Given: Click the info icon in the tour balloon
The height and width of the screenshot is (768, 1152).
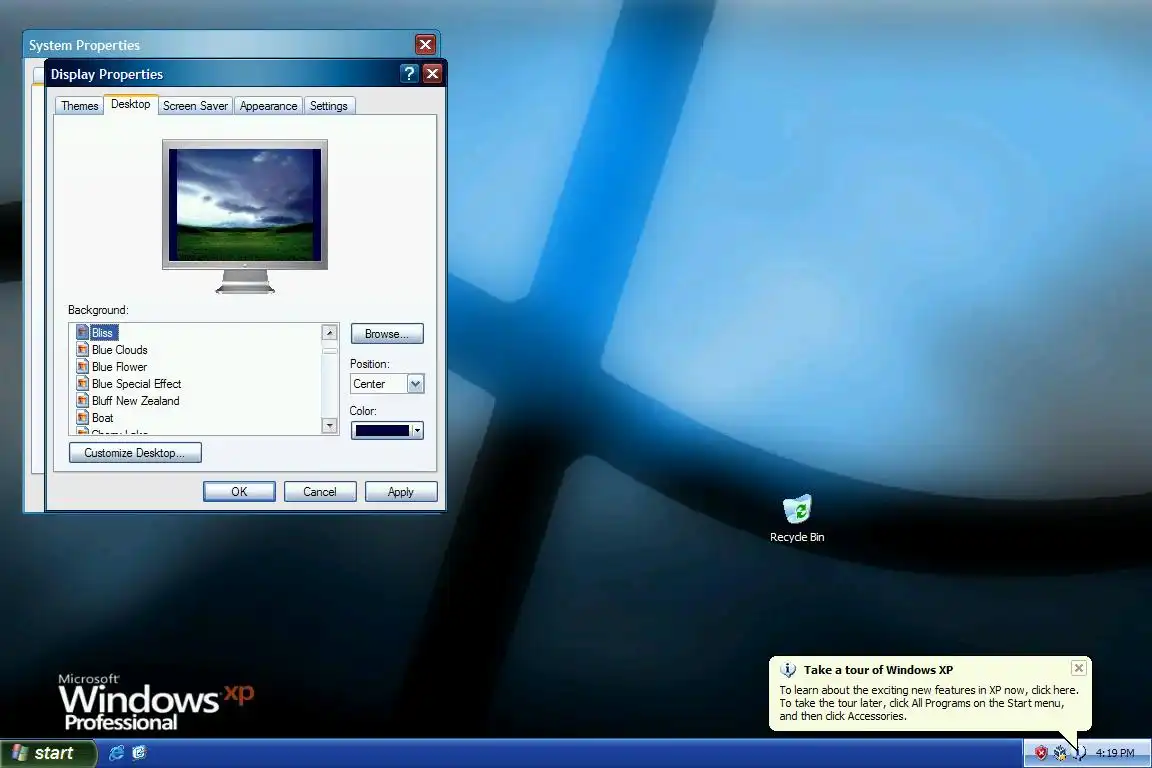Looking at the screenshot, I should point(788,670).
